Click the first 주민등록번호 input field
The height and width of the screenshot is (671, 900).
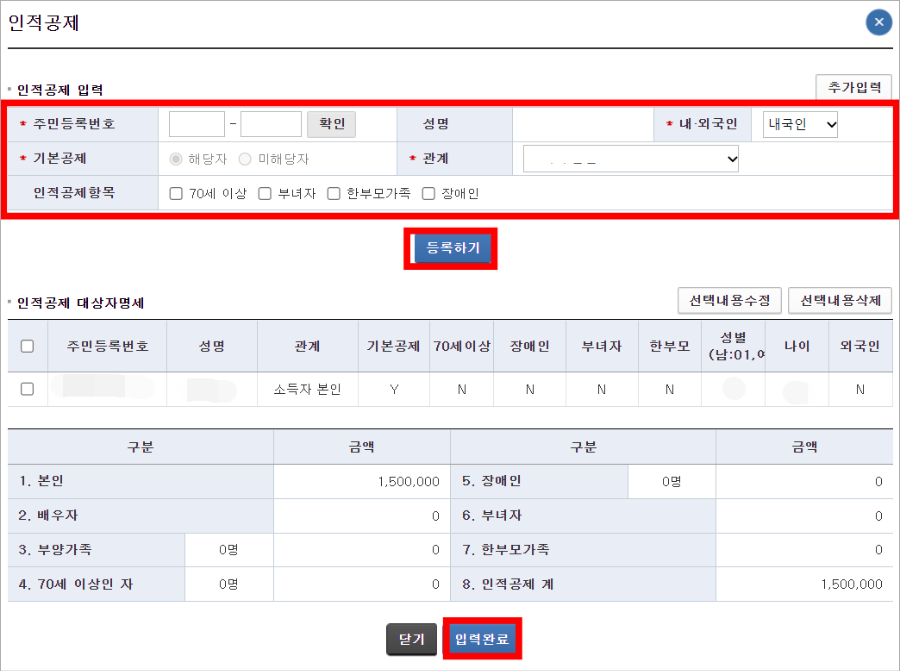(x=197, y=123)
